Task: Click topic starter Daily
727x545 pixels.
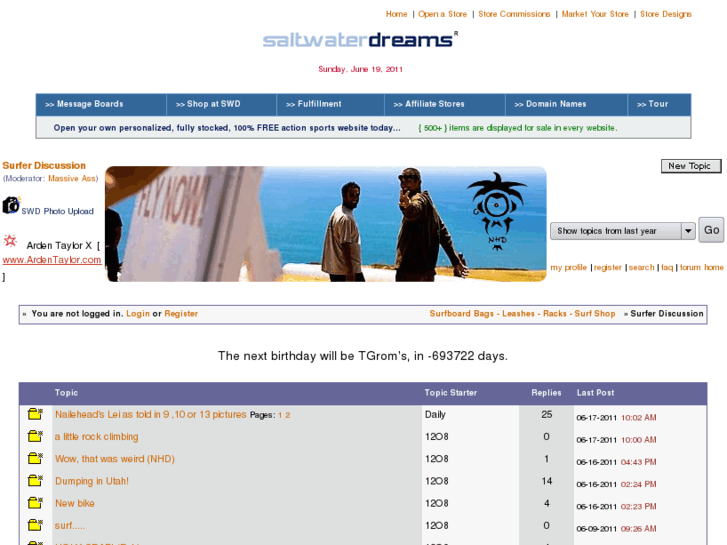Action: pos(435,414)
